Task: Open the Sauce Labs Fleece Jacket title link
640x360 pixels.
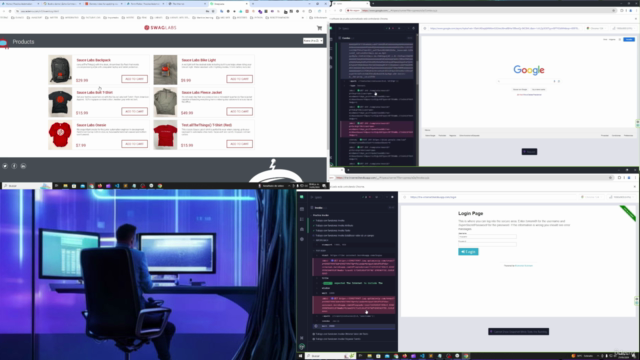Action: click(202, 93)
